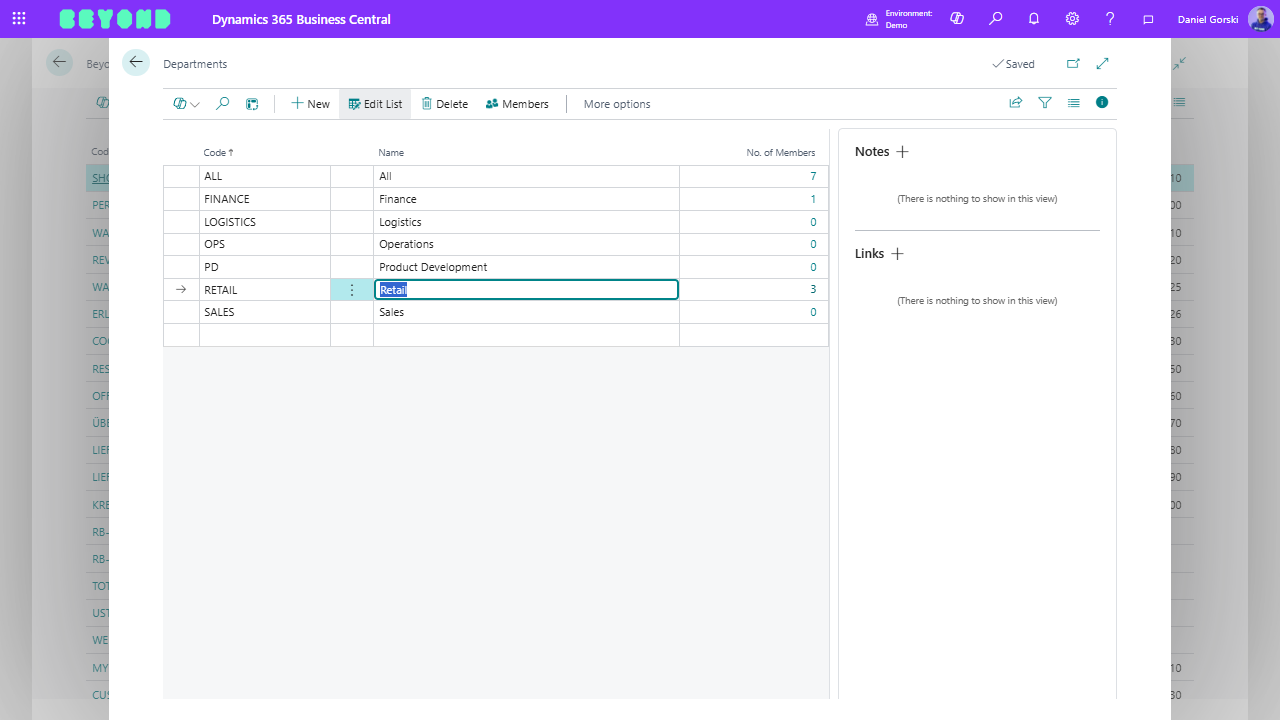Click Delete in the toolbar
Viewport: 1280px width, 720px height.
445,104
